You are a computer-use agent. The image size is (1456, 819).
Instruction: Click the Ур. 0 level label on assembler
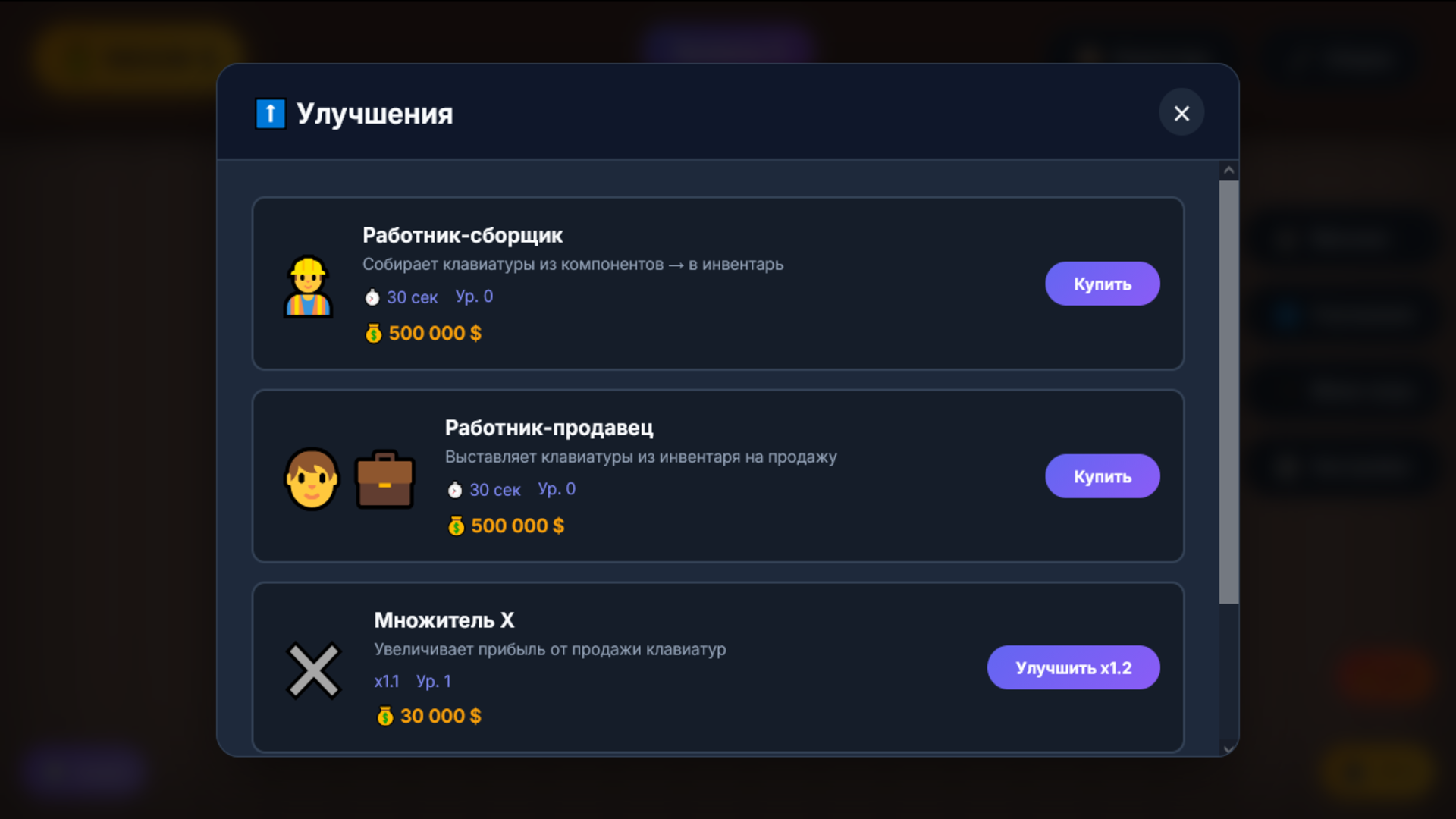474,297
